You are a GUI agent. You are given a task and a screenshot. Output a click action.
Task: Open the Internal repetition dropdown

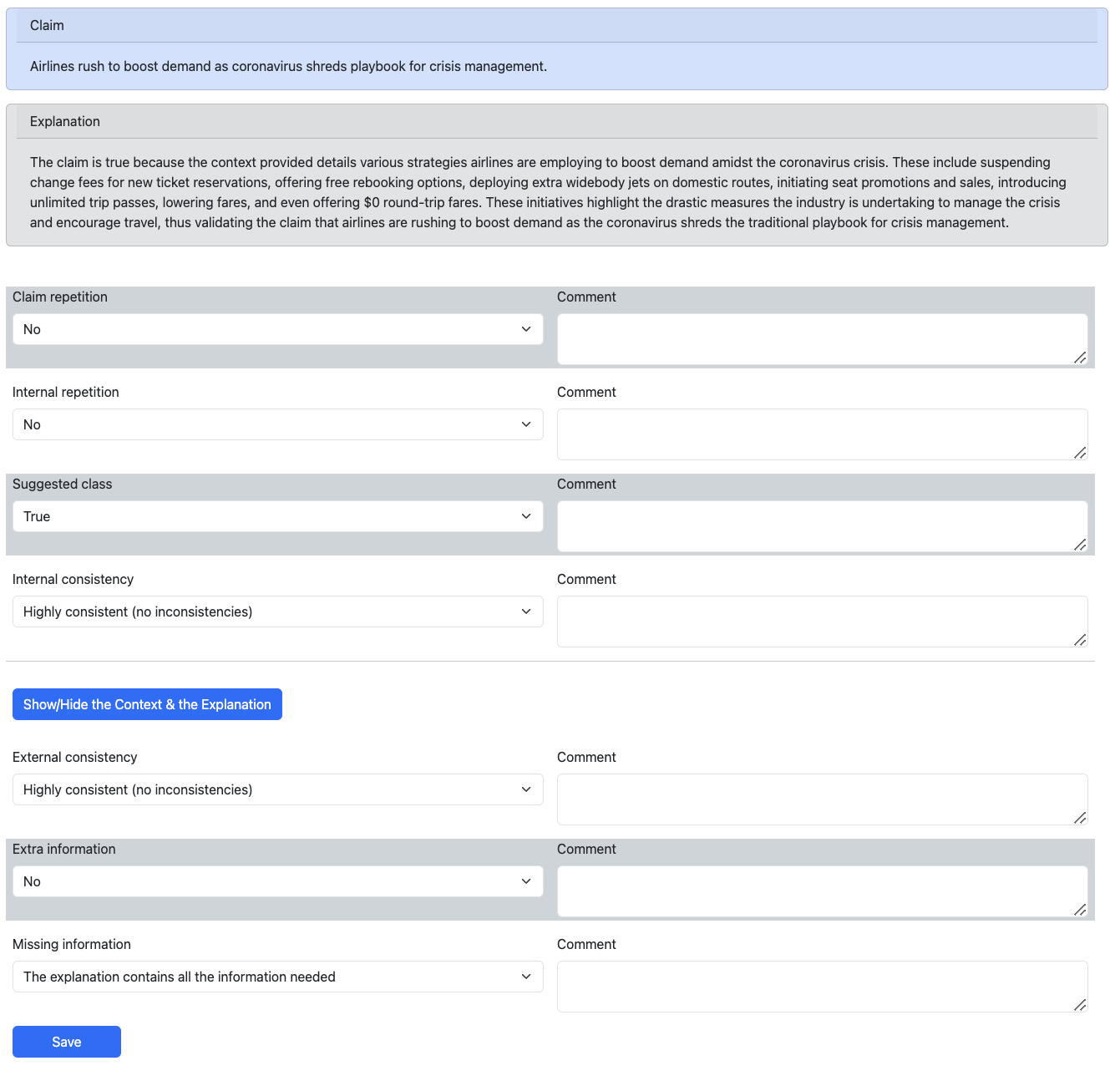pyautogui.click(x=277, y=424)
